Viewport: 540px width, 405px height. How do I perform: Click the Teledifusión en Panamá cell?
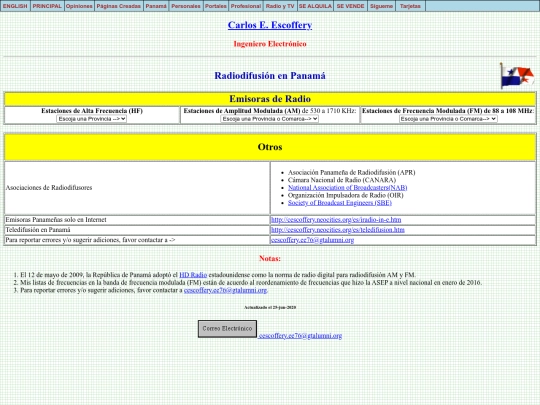click(x=137, y=230)
